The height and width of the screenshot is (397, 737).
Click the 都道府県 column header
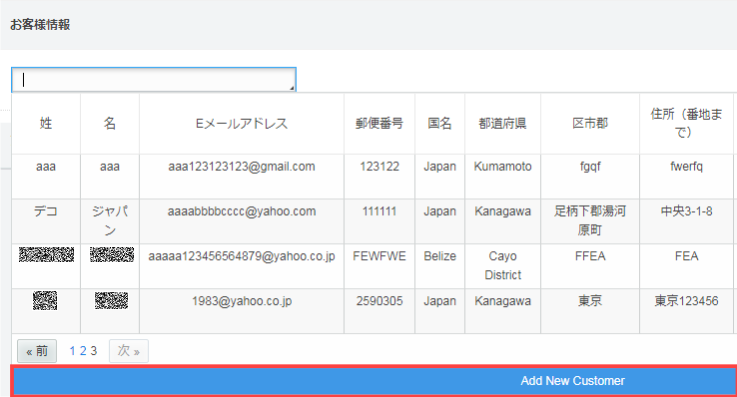pyautogui.click(x=502, y=124)
